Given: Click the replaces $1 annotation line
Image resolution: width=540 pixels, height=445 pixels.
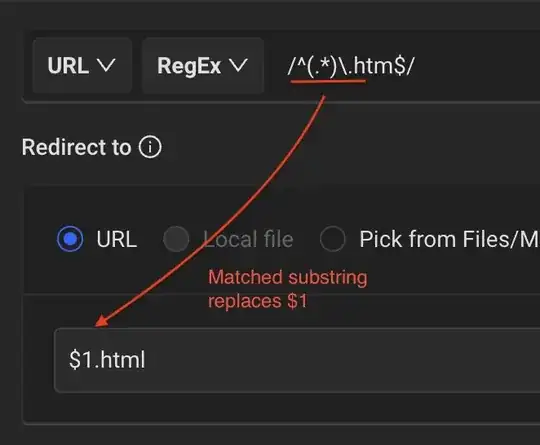Looking at the screenshot, I should click(257, 301).
